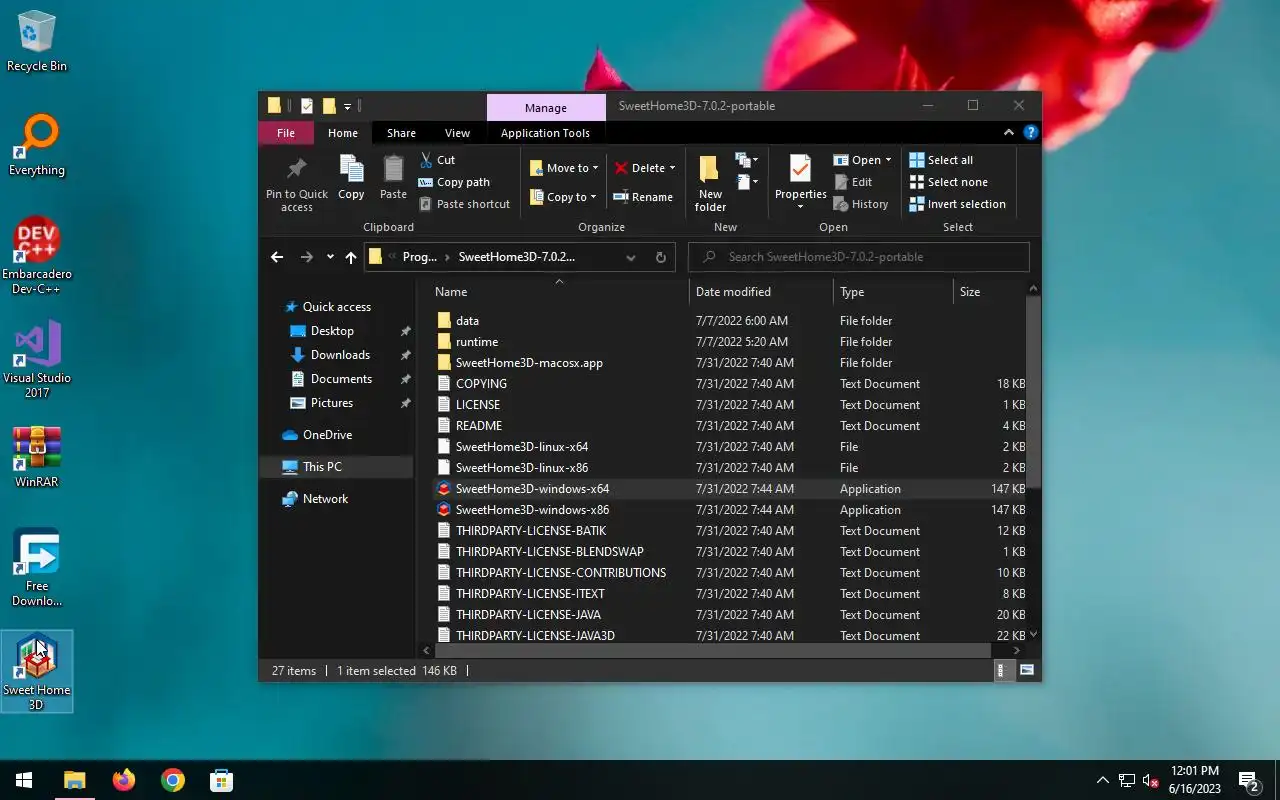Click Edit in the Open group
The height and width of the screenshot is (800, 1280).
click(x=853, y=182)
